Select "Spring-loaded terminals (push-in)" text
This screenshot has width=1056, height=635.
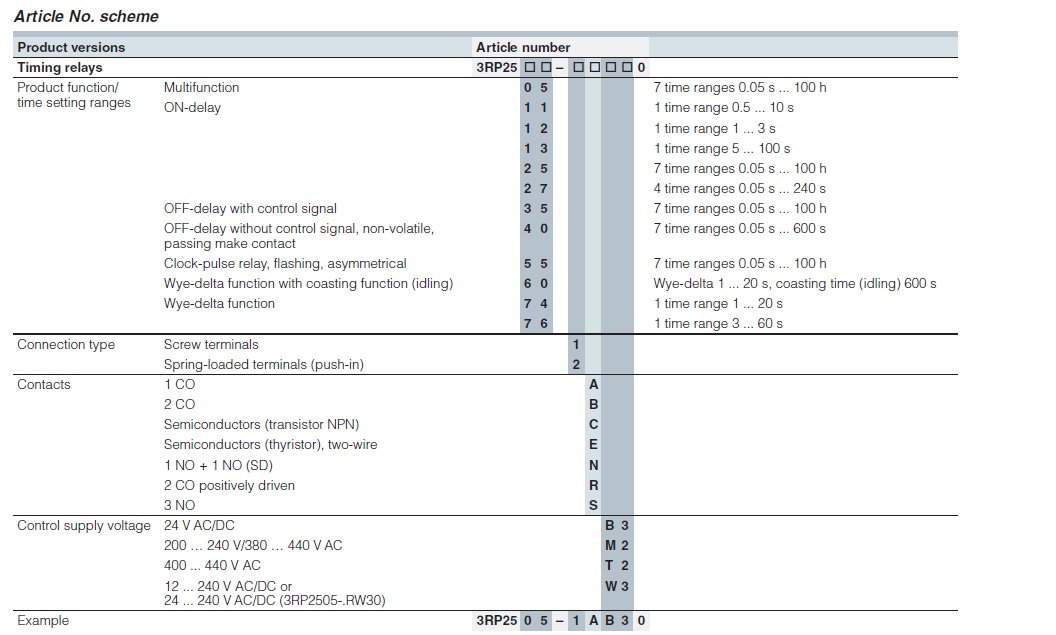pos(263,365)
